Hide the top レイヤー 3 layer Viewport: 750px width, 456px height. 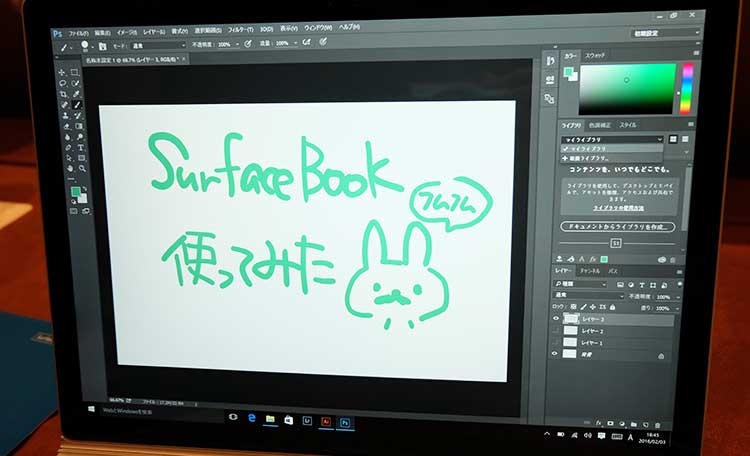556,318
